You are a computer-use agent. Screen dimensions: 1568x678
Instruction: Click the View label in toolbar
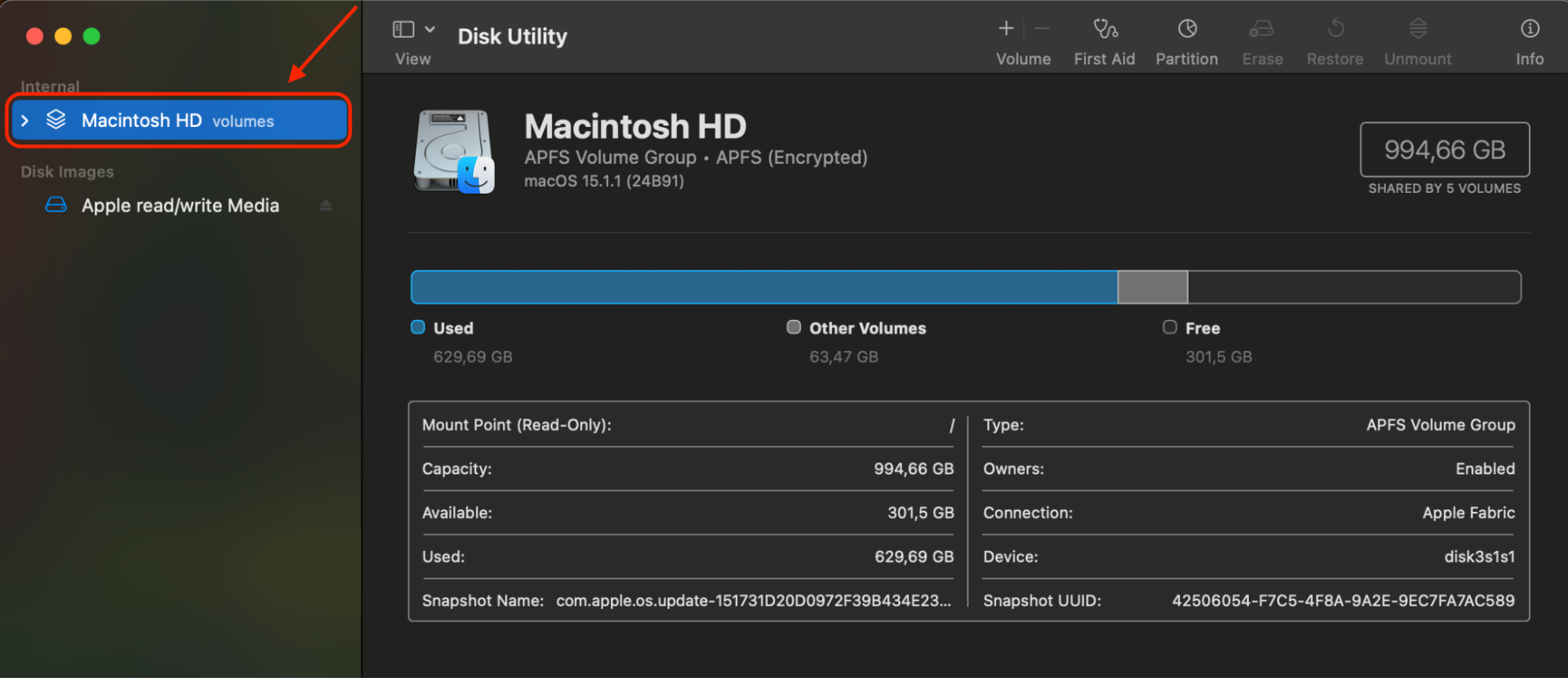click(413, 60)
